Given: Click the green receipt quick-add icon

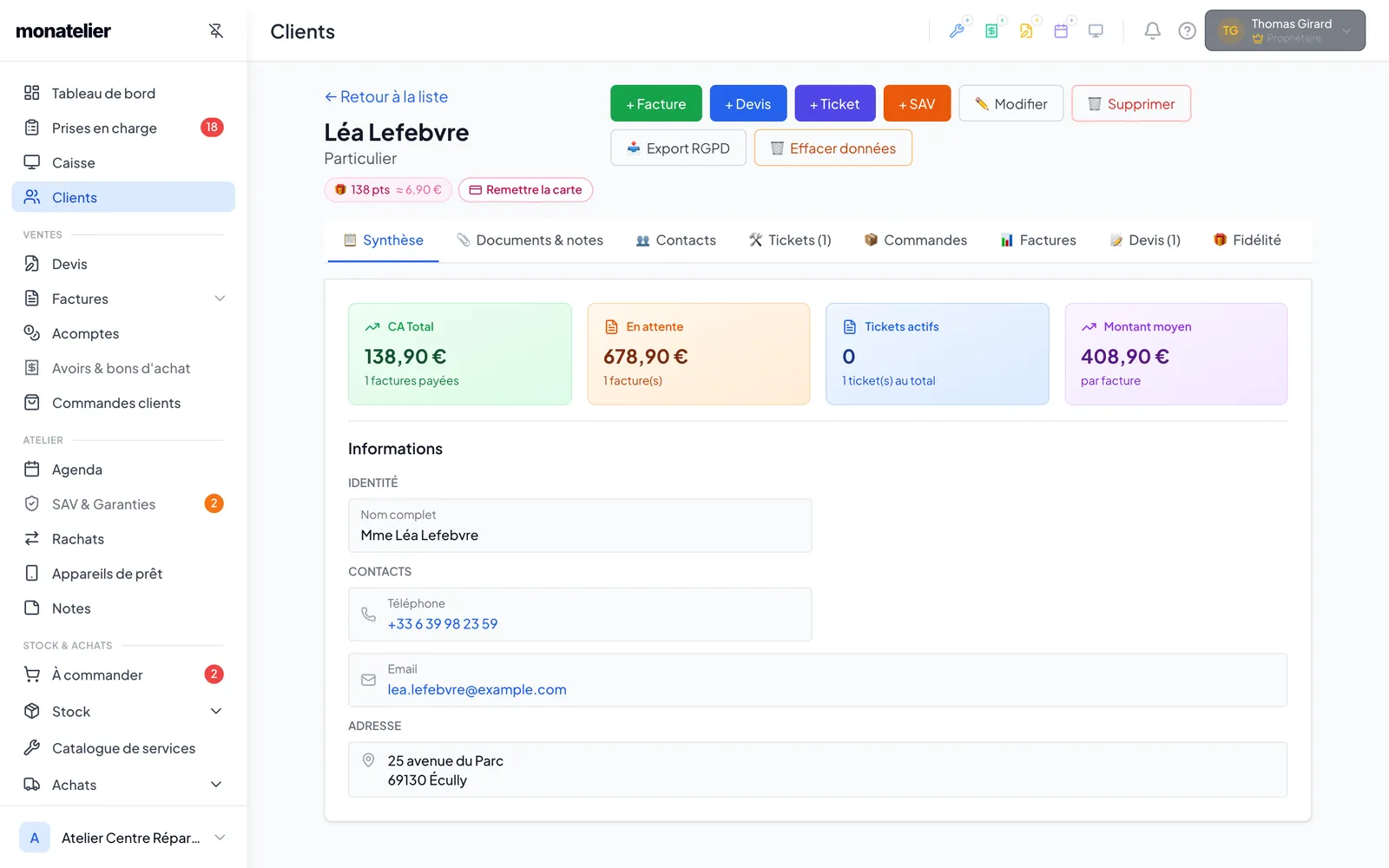Looking at the screenshot, I should pos(992,31).
